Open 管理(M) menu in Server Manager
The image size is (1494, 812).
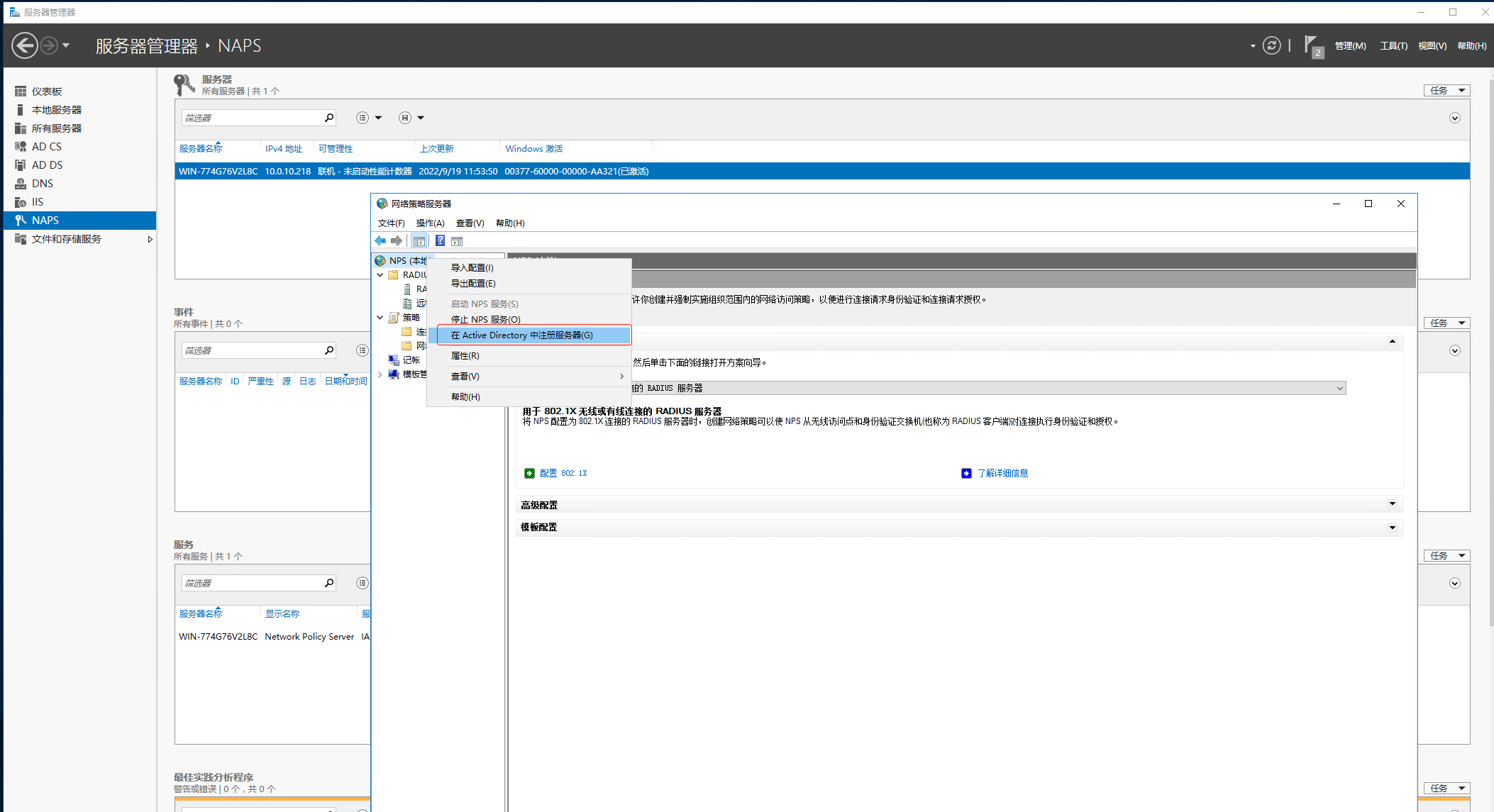click(1350, 46)
